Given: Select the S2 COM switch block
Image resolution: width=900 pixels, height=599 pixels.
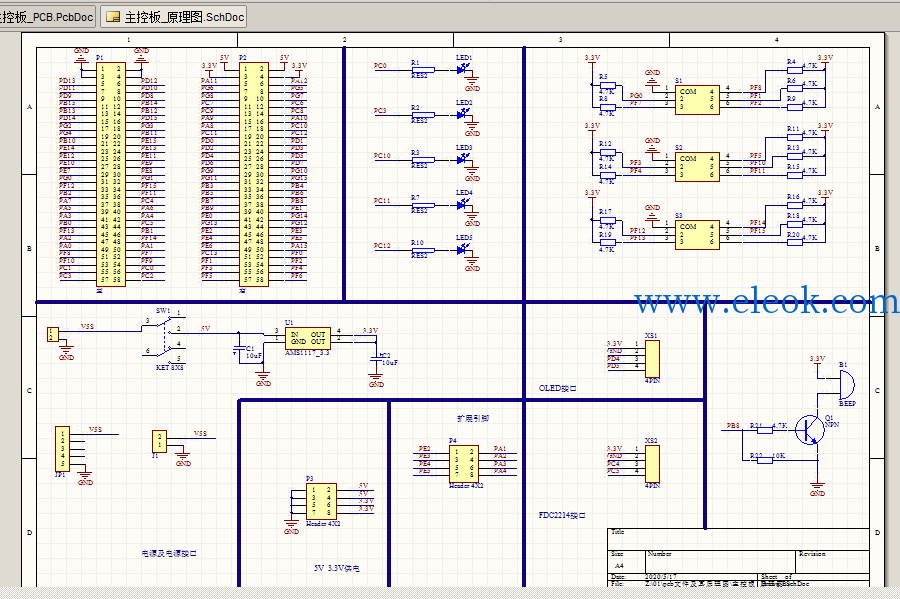Looking at the screenshot, I should pyautogui.click(x=697, y=167).
